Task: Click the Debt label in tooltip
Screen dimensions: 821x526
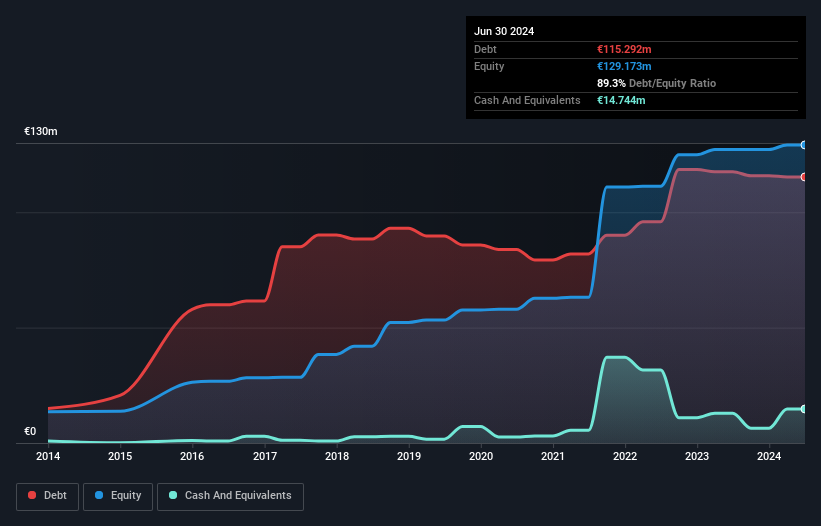Action: [485, 49]
